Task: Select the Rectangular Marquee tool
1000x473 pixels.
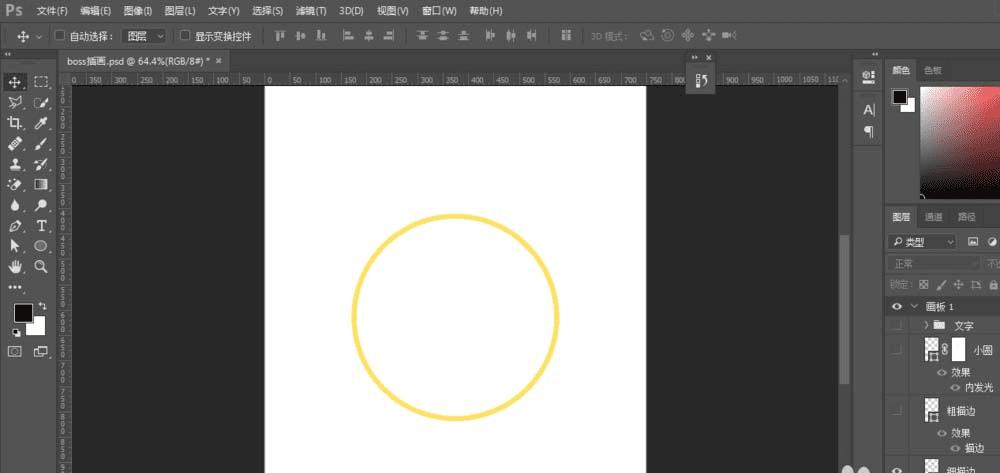Action: tap(41, 82)
